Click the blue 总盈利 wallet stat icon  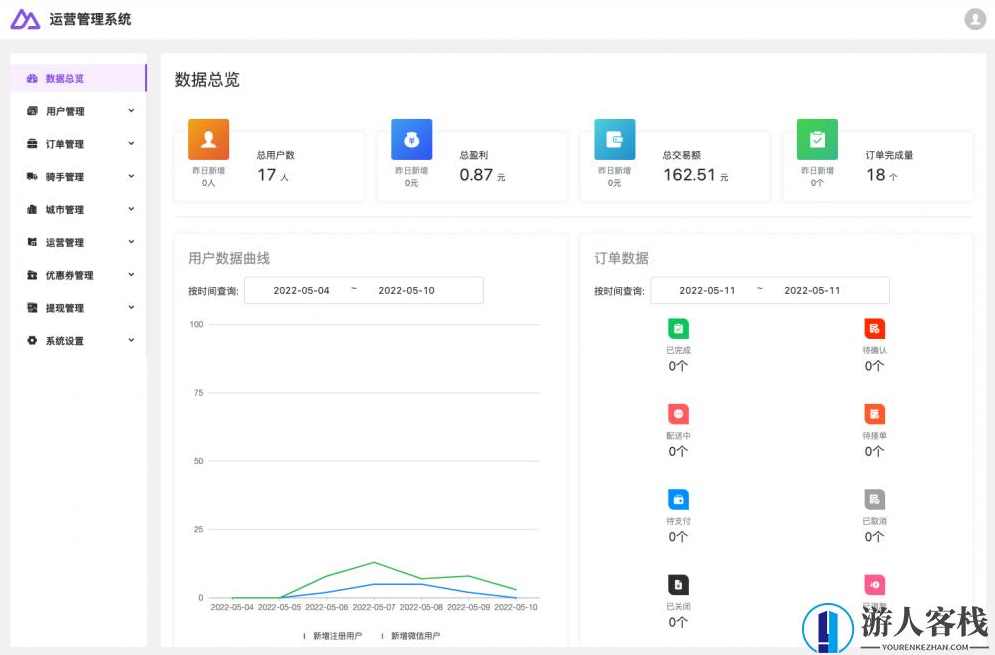[412, 139]
